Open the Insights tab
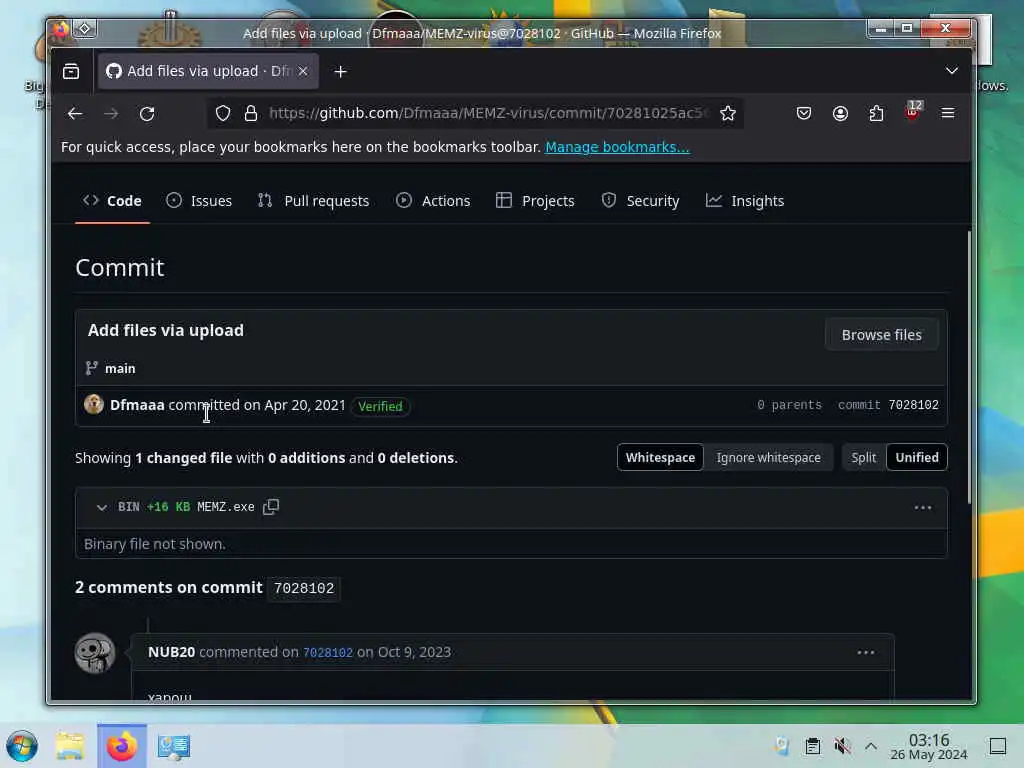Screen dimensions: 1024x768 point(745,200)
